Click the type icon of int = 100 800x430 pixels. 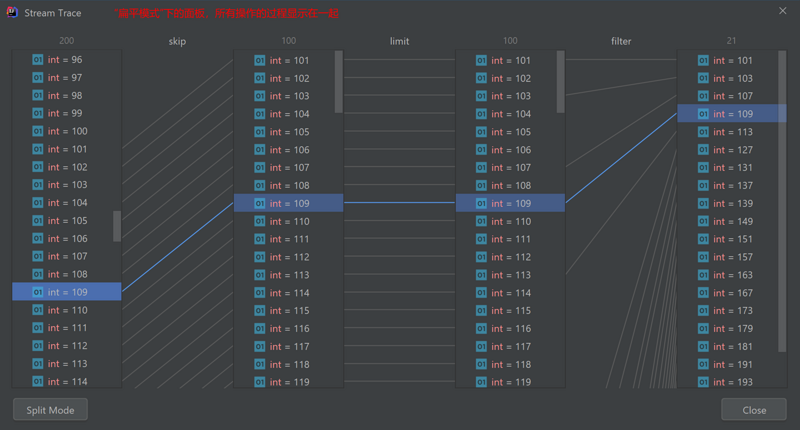click(x=37, y=131)
